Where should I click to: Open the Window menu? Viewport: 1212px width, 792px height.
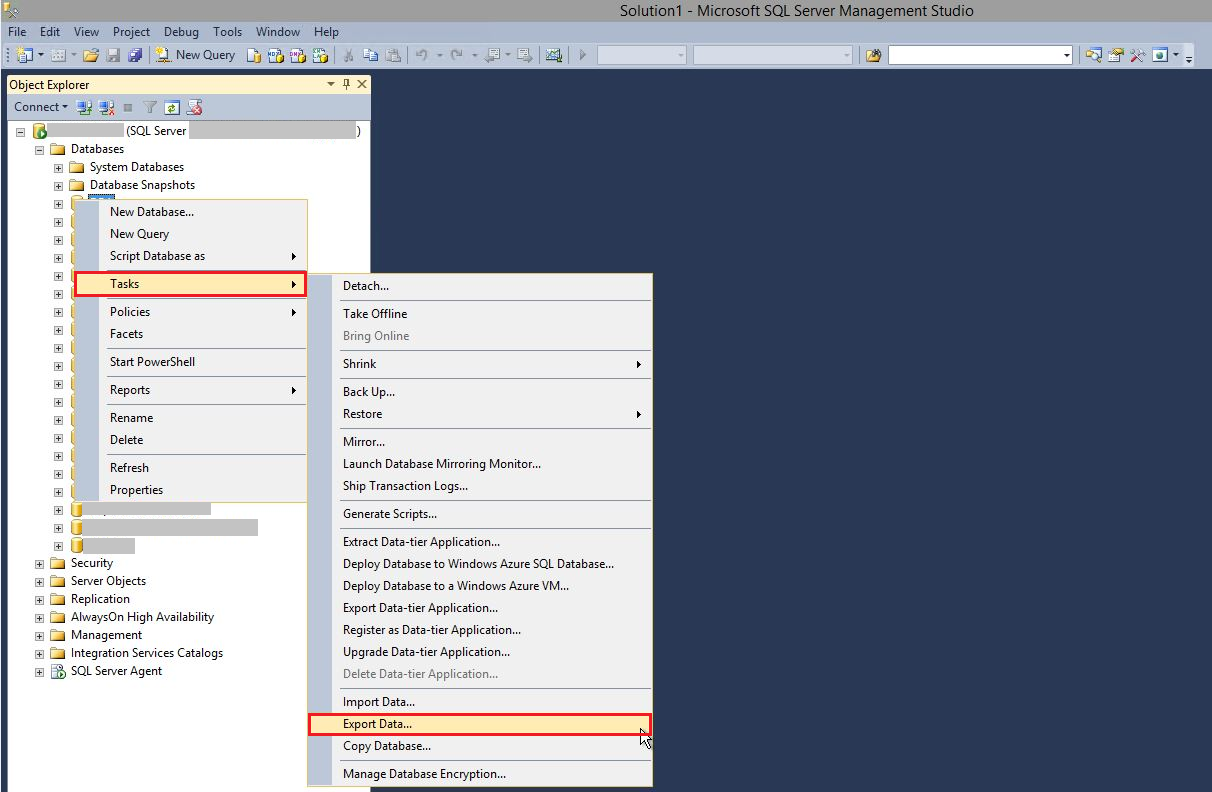tap(278, 32)
